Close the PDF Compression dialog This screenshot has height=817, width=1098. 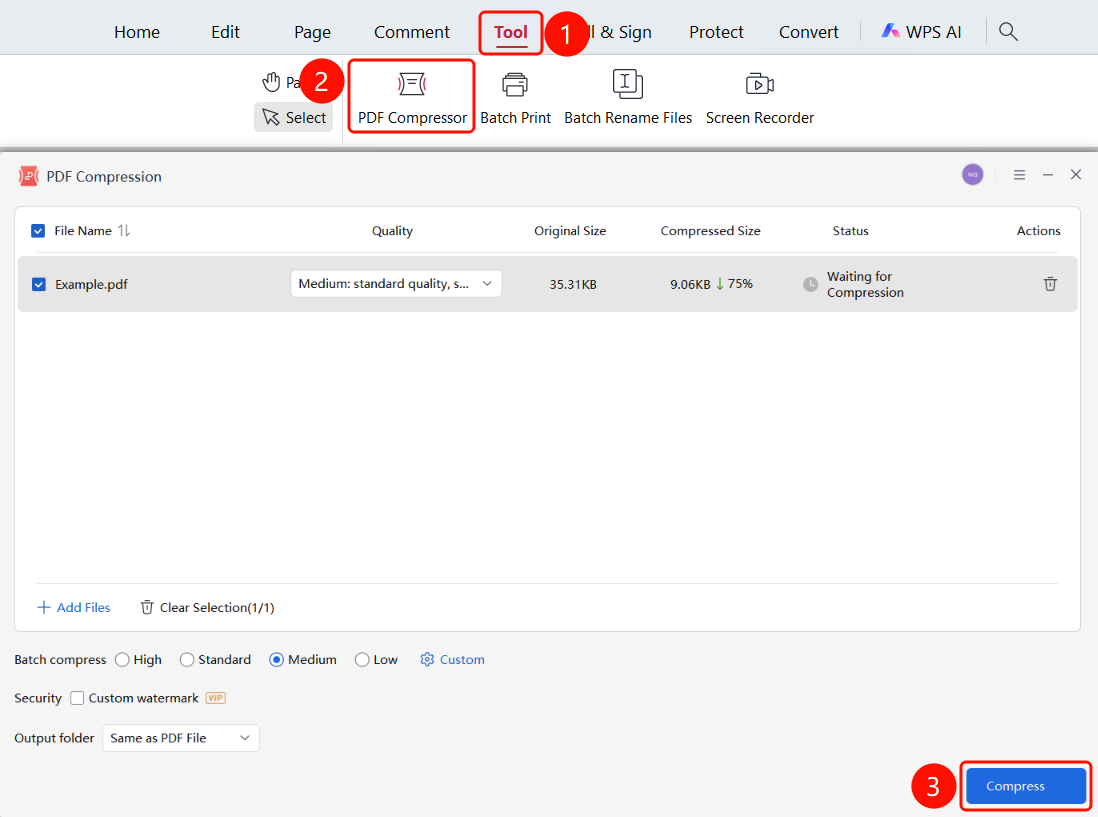pyautogui.click(x=1076, y=174)
